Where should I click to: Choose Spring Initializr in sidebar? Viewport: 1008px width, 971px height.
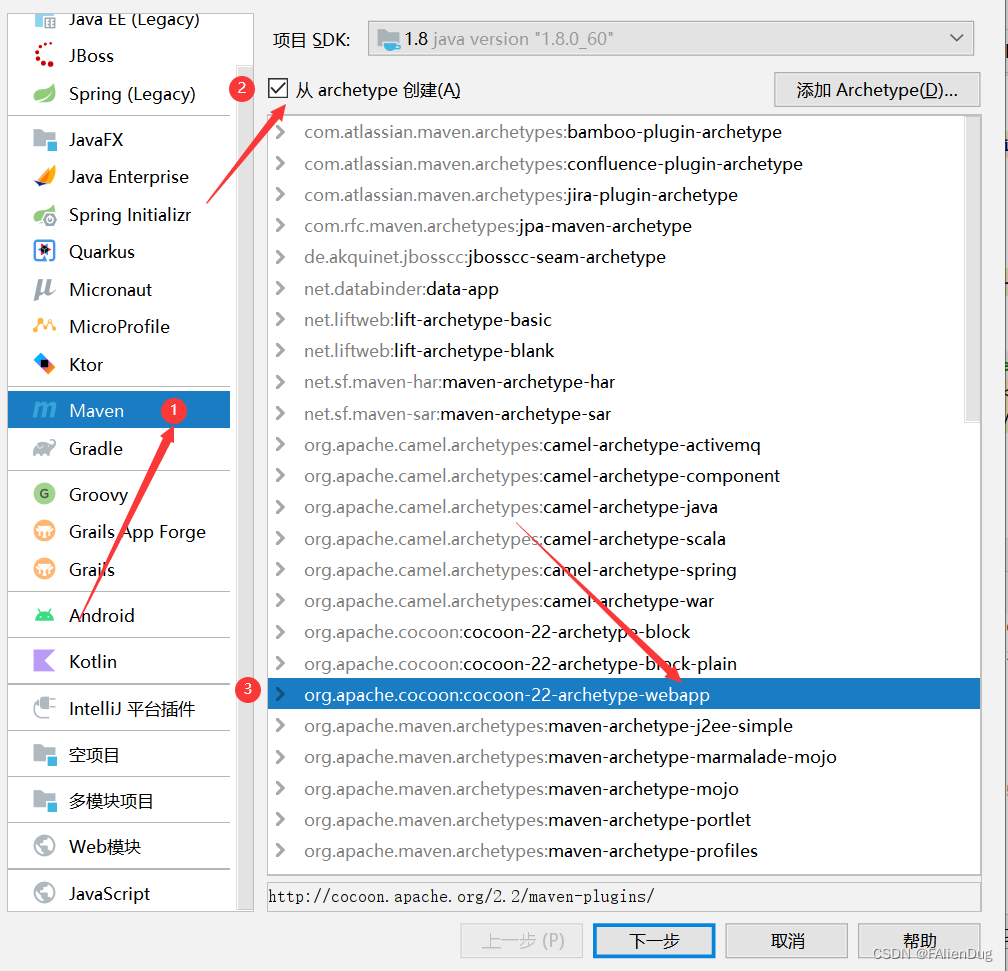119,215
